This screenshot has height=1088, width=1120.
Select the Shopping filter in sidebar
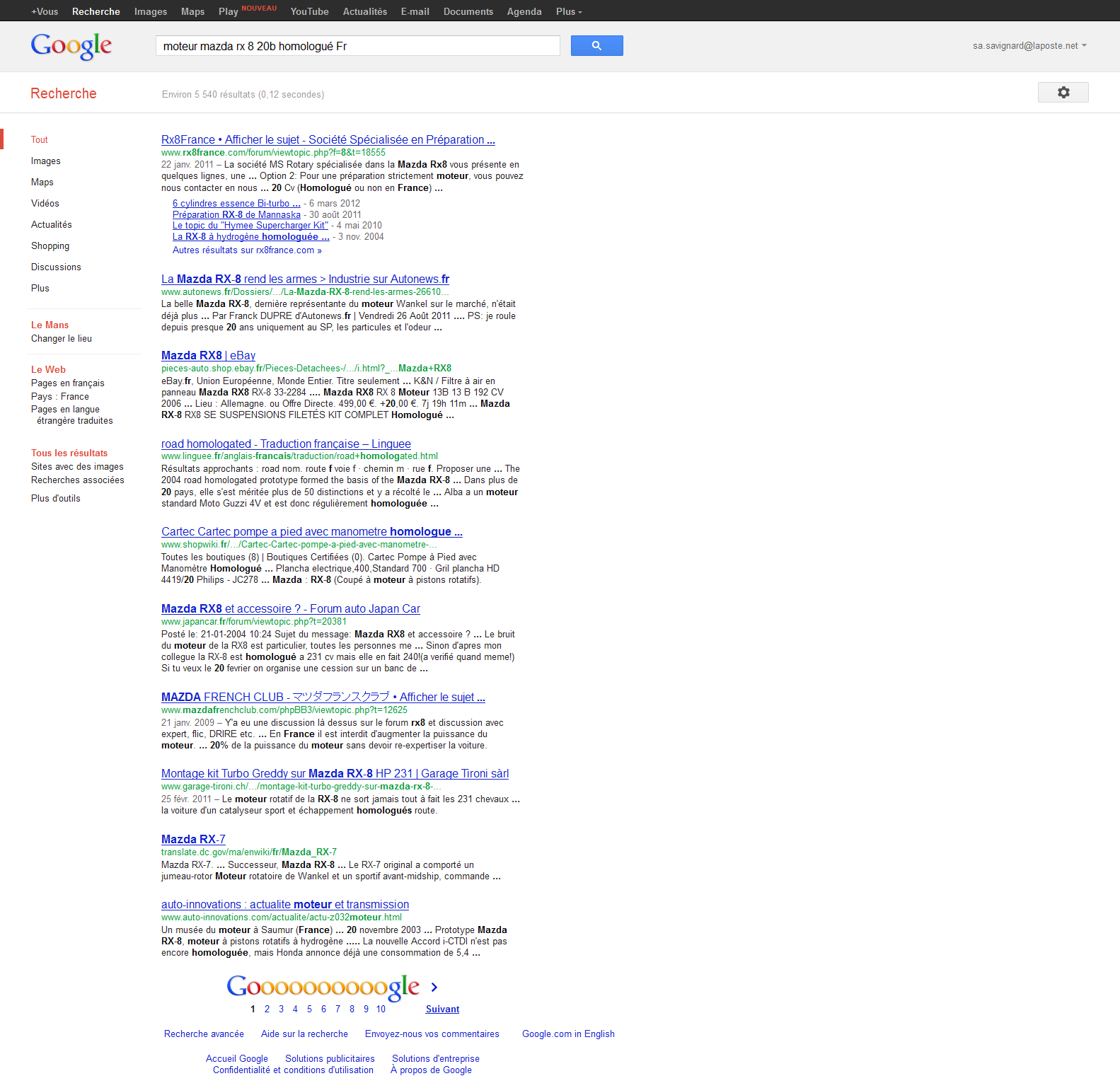[50, 246]
